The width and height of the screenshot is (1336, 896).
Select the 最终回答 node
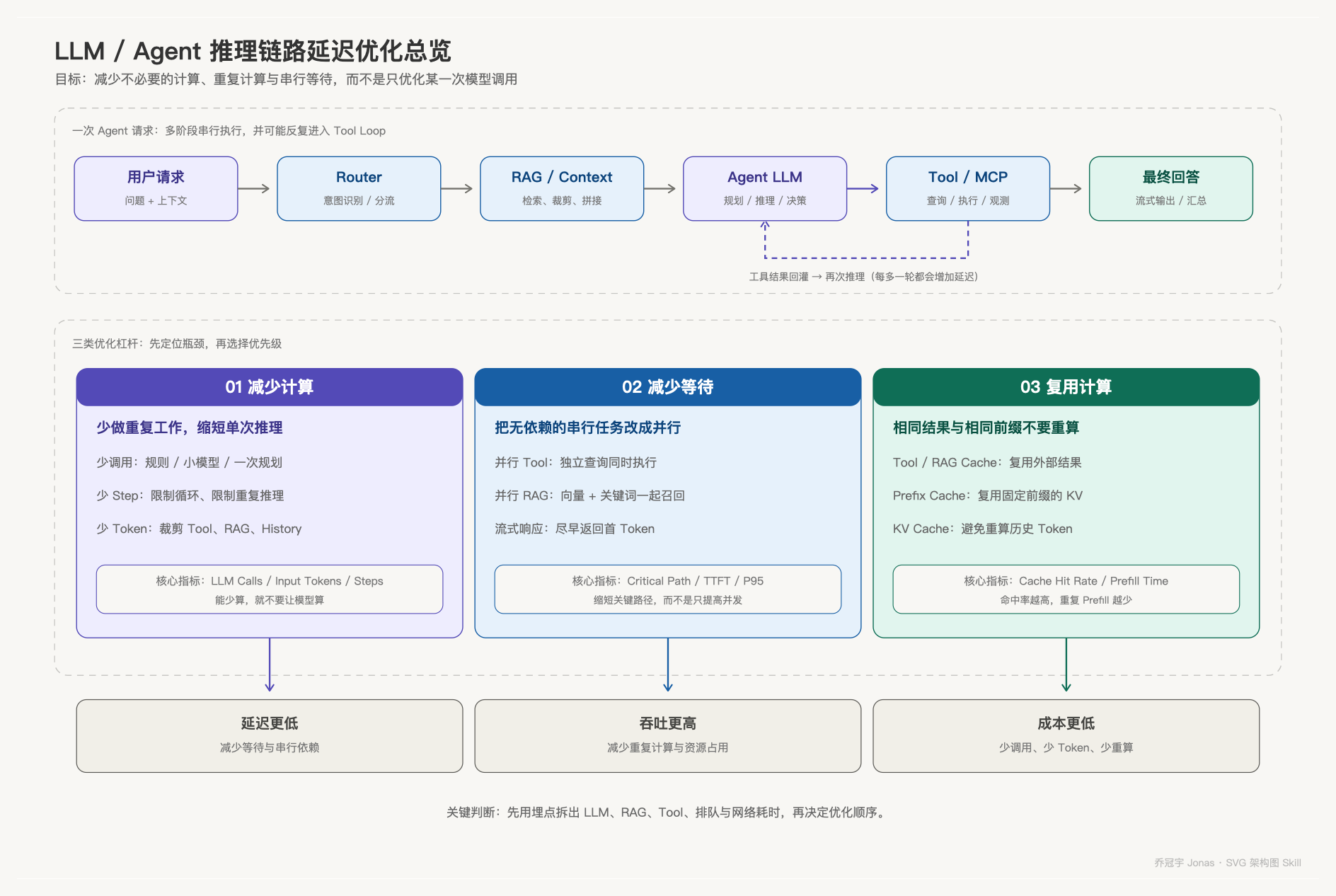1171,188
